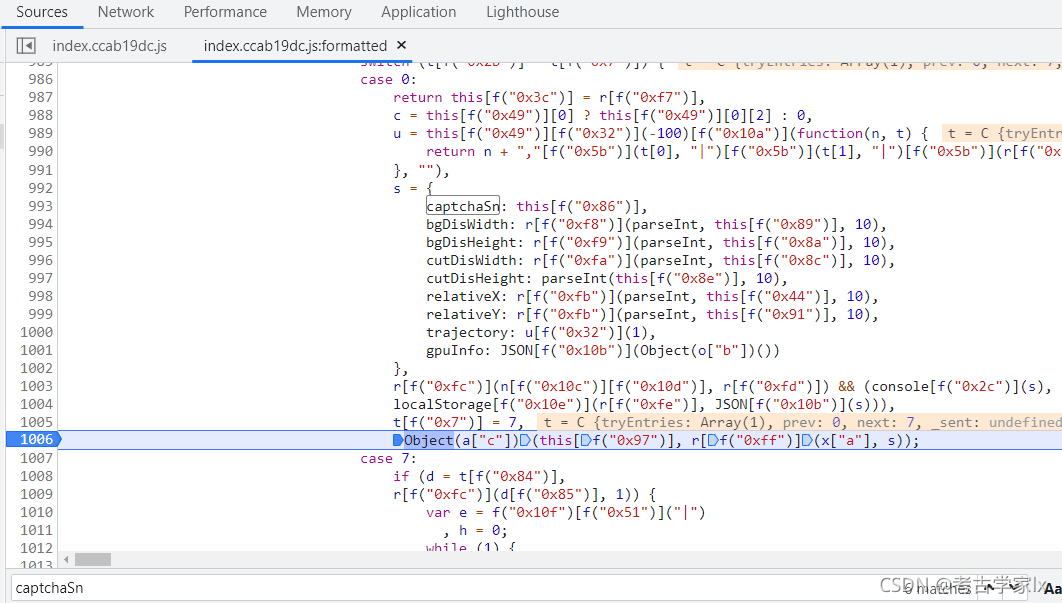Set a breakpoint on line 993

click(x=40, y=206)
